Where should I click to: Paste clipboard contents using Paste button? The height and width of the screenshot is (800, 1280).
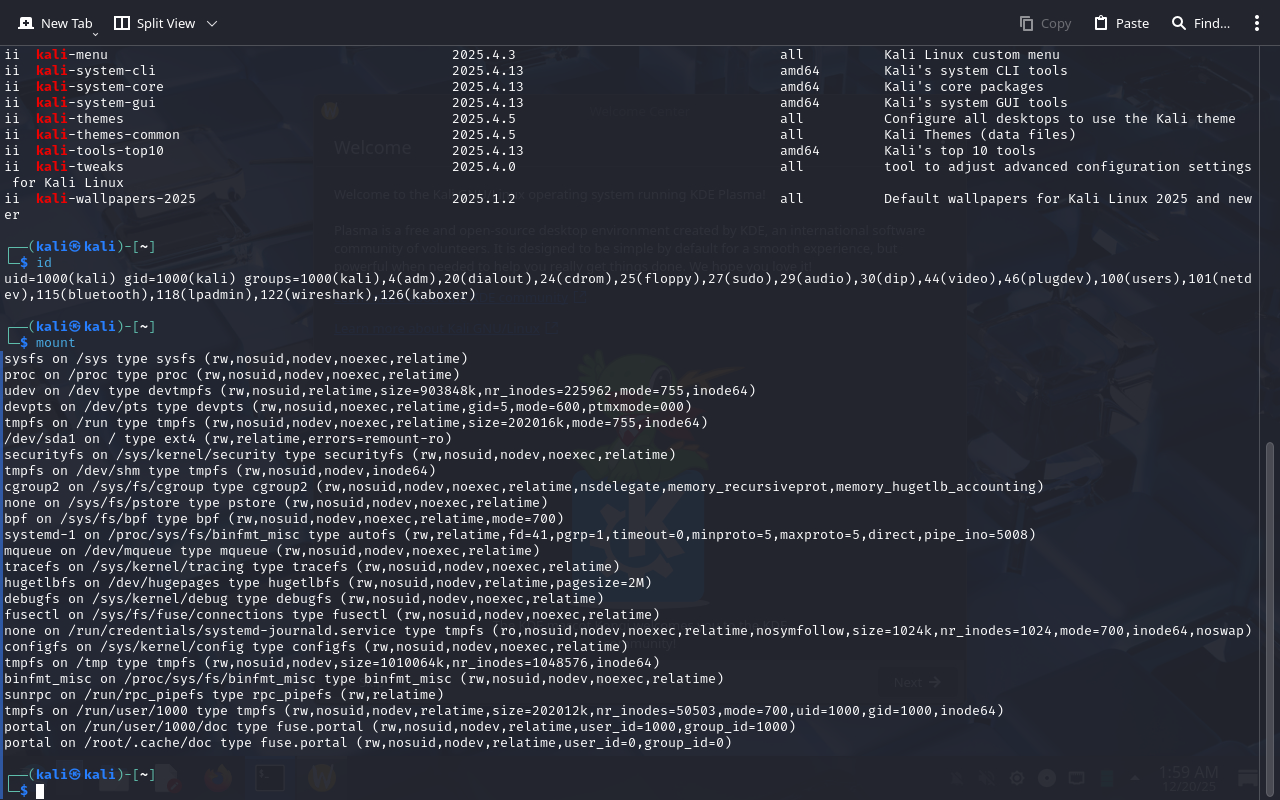point(1121,23)
